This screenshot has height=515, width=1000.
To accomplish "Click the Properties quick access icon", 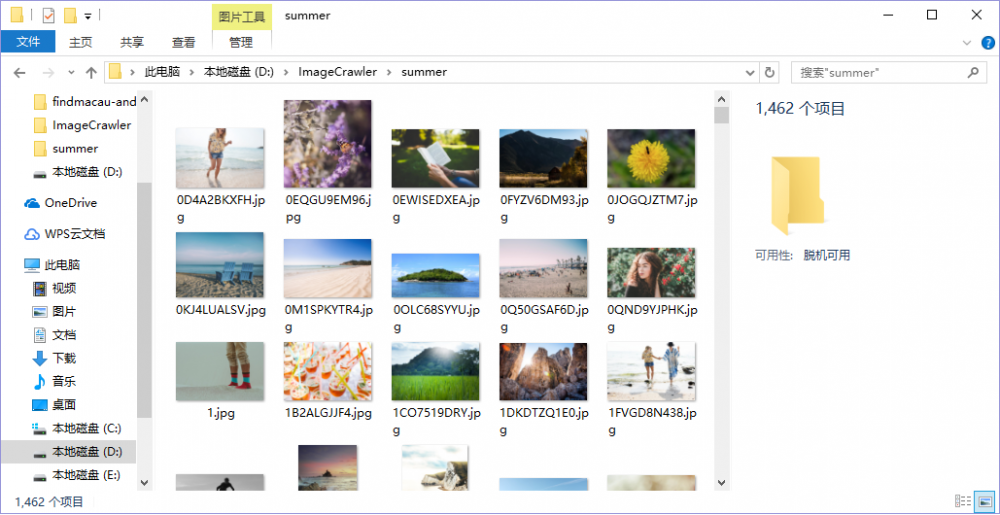I will [48, 15].
